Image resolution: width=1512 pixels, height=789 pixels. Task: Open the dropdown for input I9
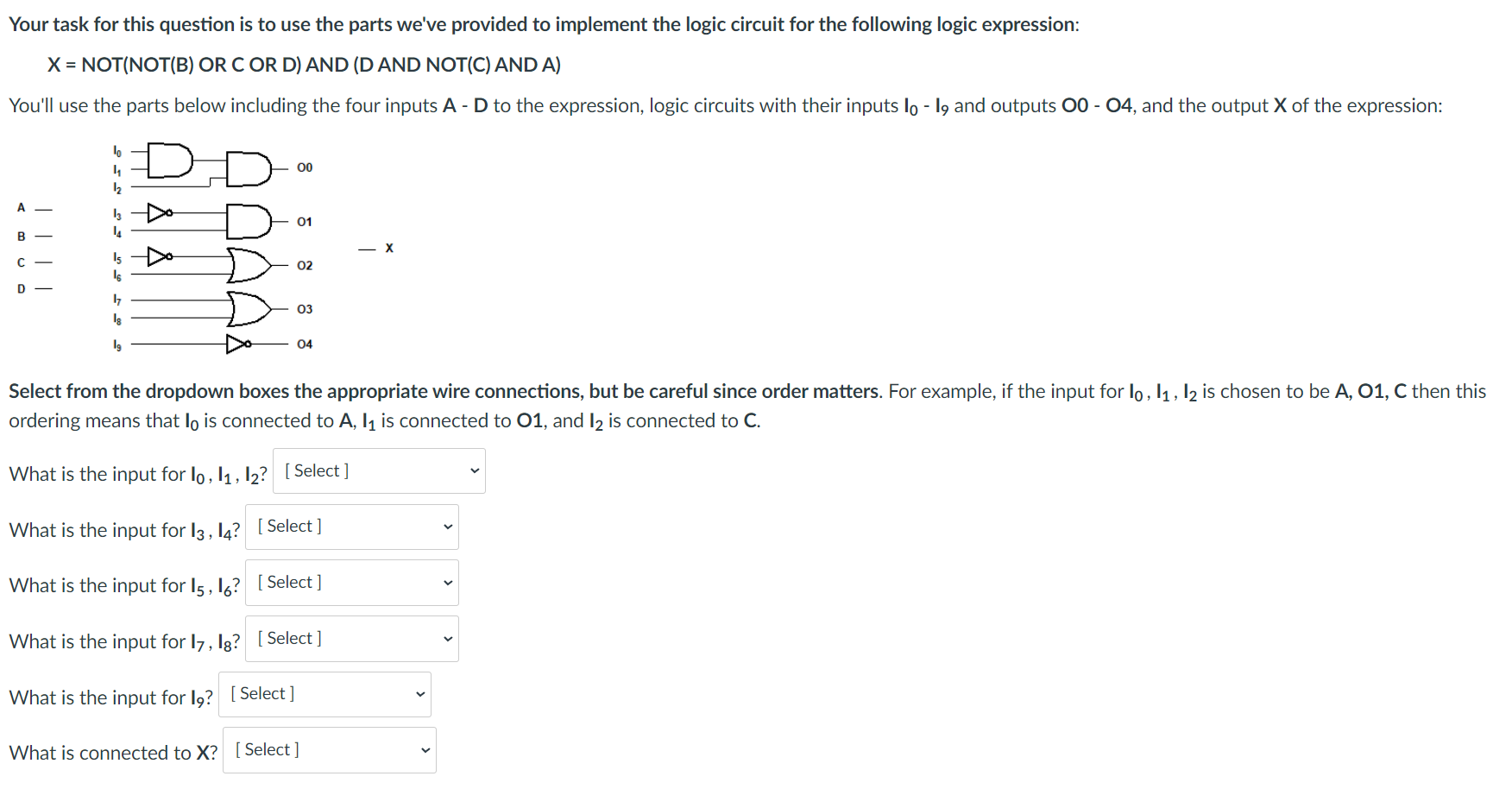click(324, 693)
